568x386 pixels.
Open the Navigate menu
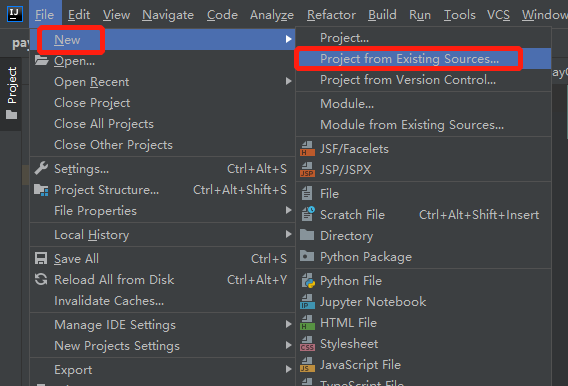[168, 14]
